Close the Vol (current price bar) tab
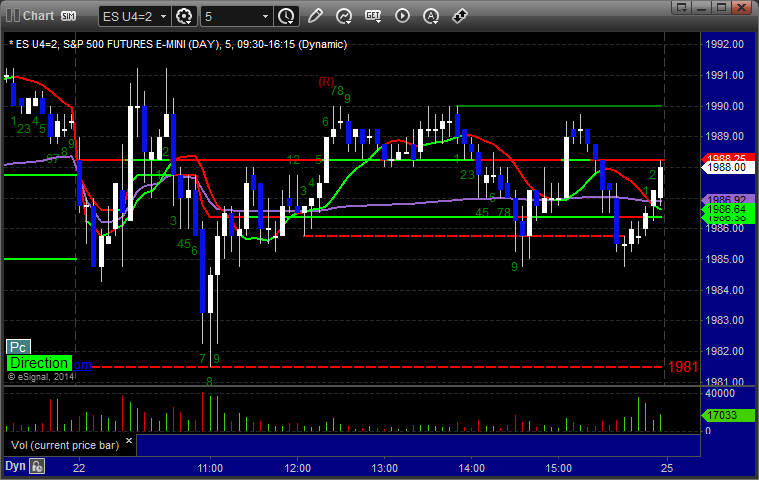Screen dimensions: 759x480 (129, 440)
